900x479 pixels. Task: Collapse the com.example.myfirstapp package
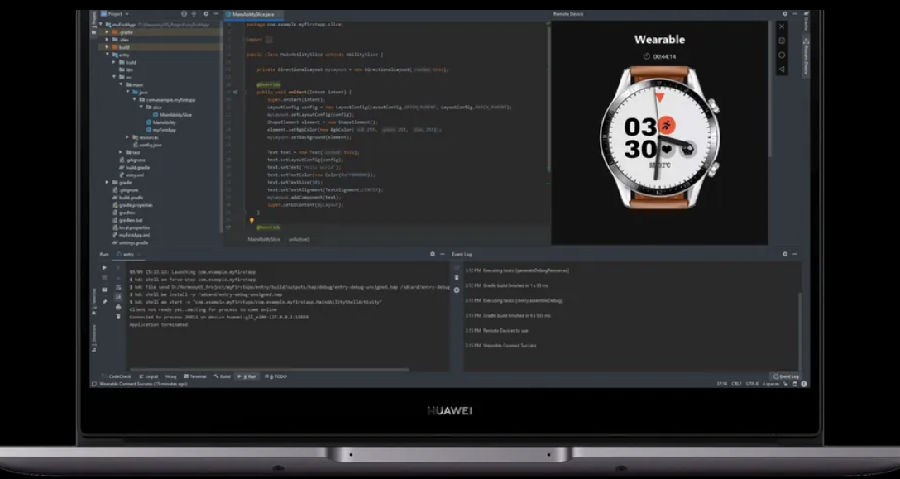(x=134, y=99)
